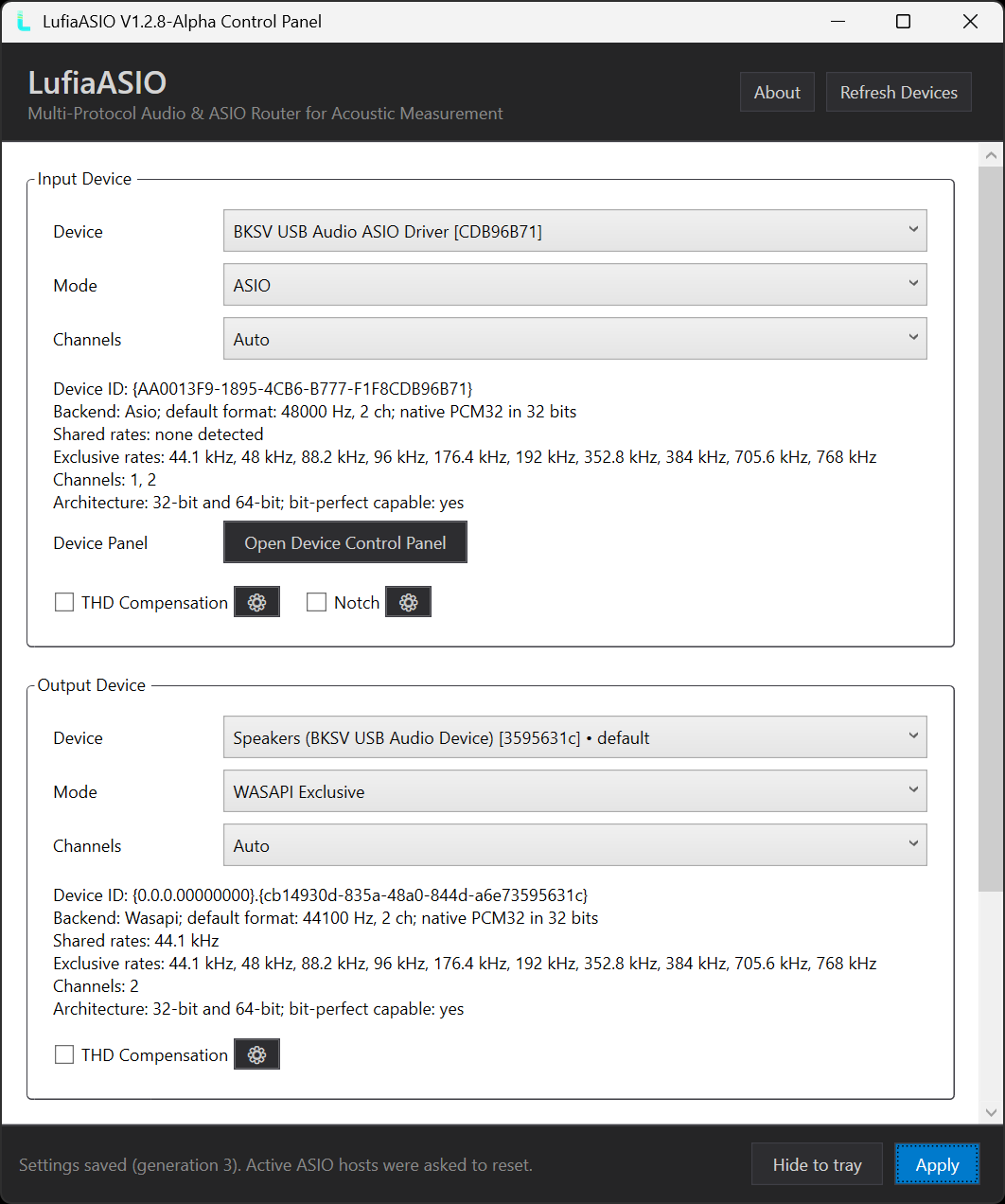
Task: Click the About button
Action: pyautogui.click(x=777, y=92)
